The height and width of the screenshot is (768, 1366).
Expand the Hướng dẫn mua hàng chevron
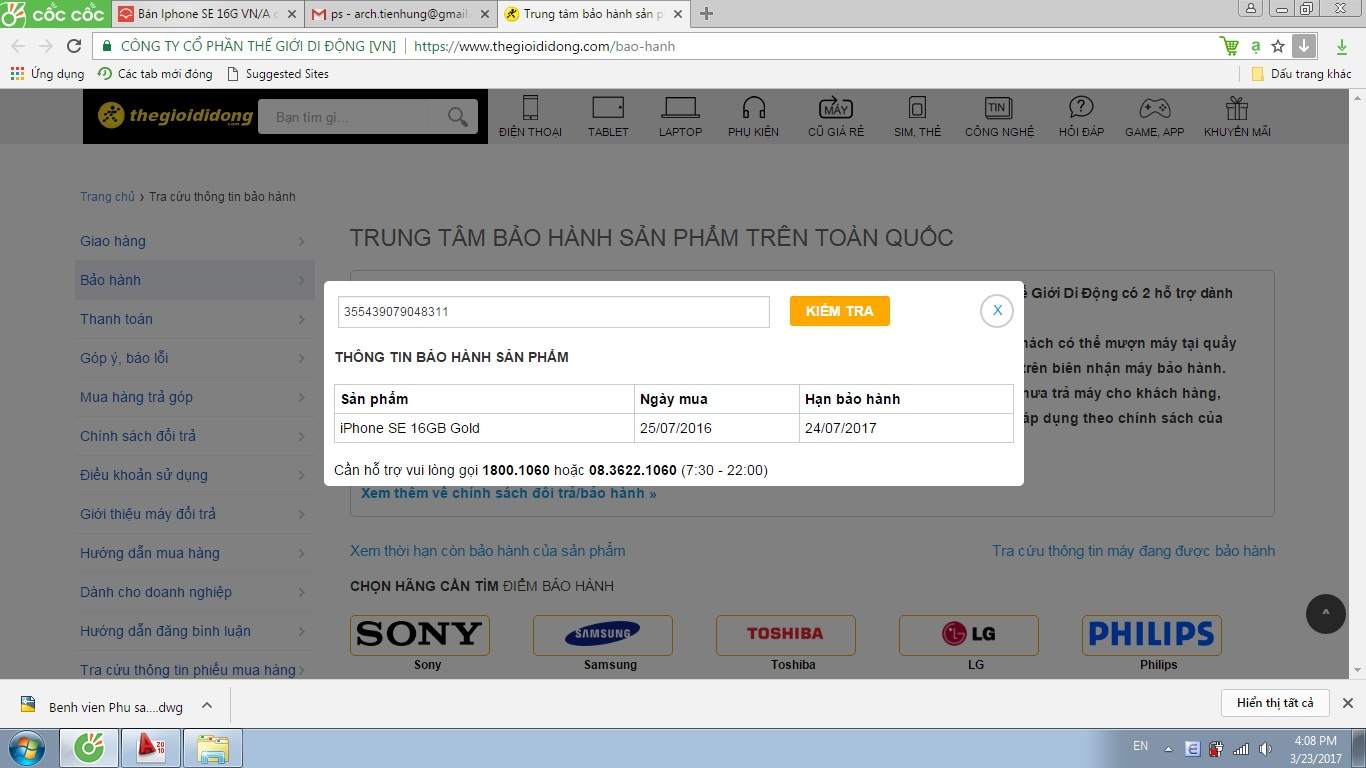pos(301,553)
